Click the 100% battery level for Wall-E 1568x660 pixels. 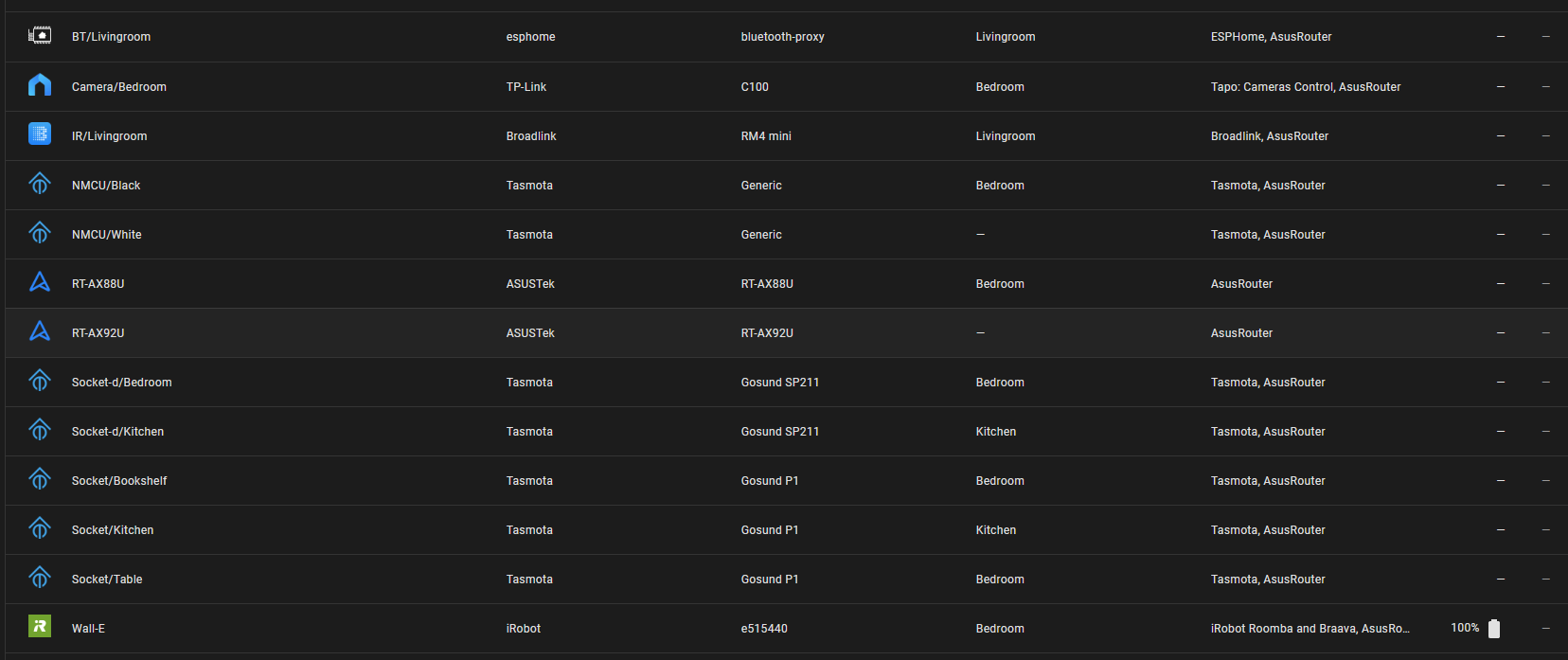coord(1465,628)
